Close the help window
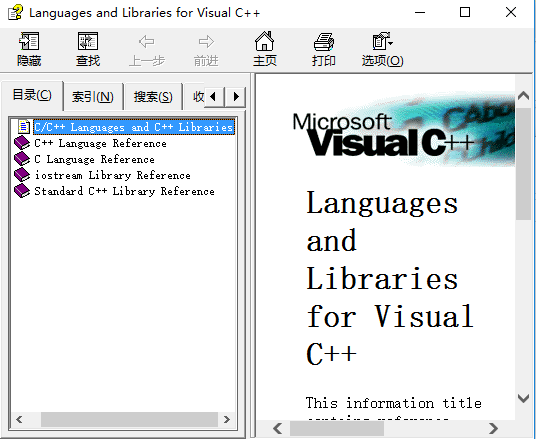 pyautogui.click(x=511, y=13)
